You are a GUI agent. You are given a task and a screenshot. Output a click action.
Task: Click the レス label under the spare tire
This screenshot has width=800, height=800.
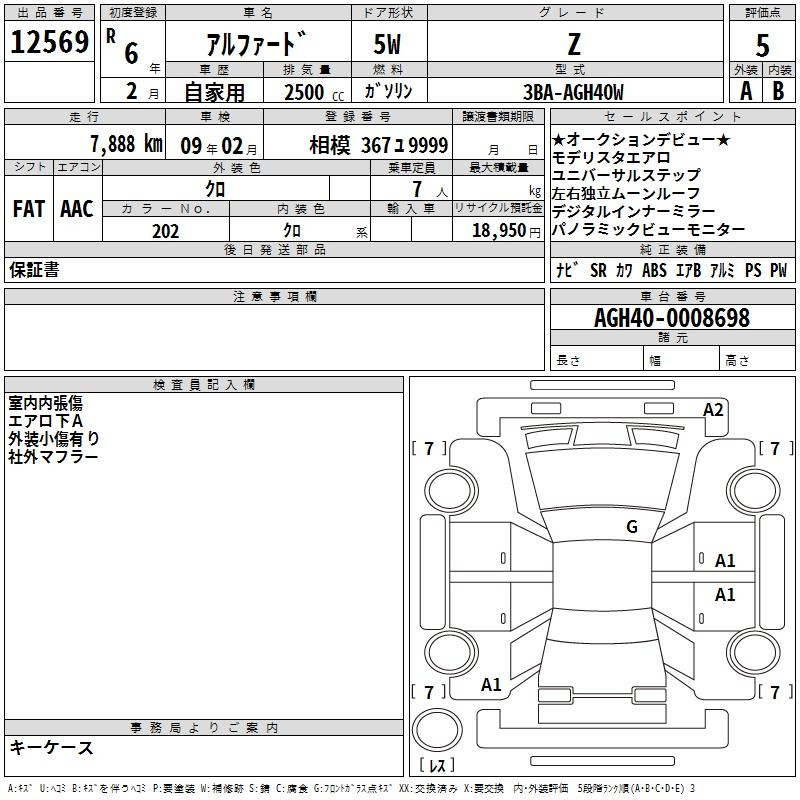[437, 767]
